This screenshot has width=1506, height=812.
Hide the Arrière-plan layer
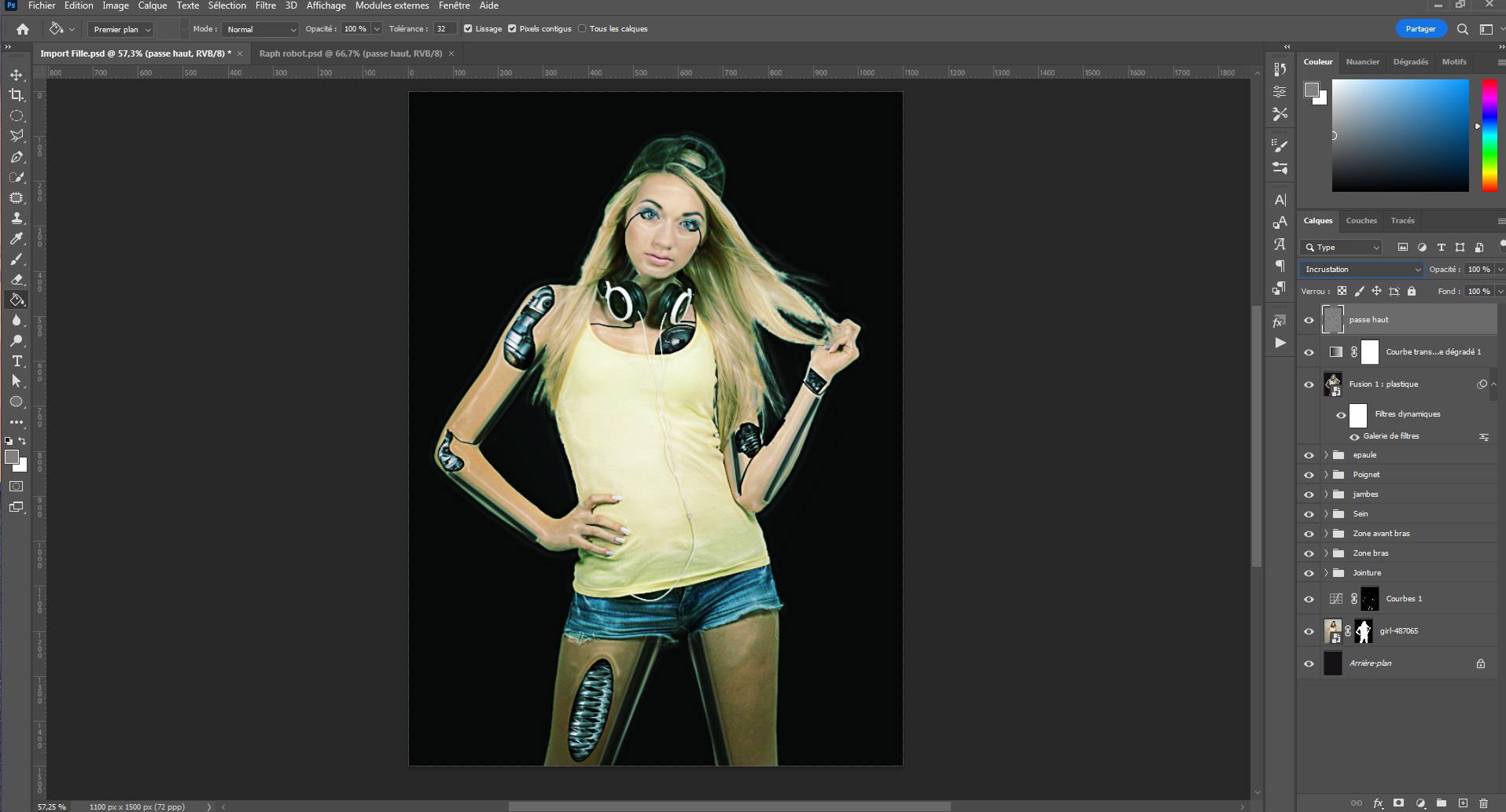(1309, 663)
